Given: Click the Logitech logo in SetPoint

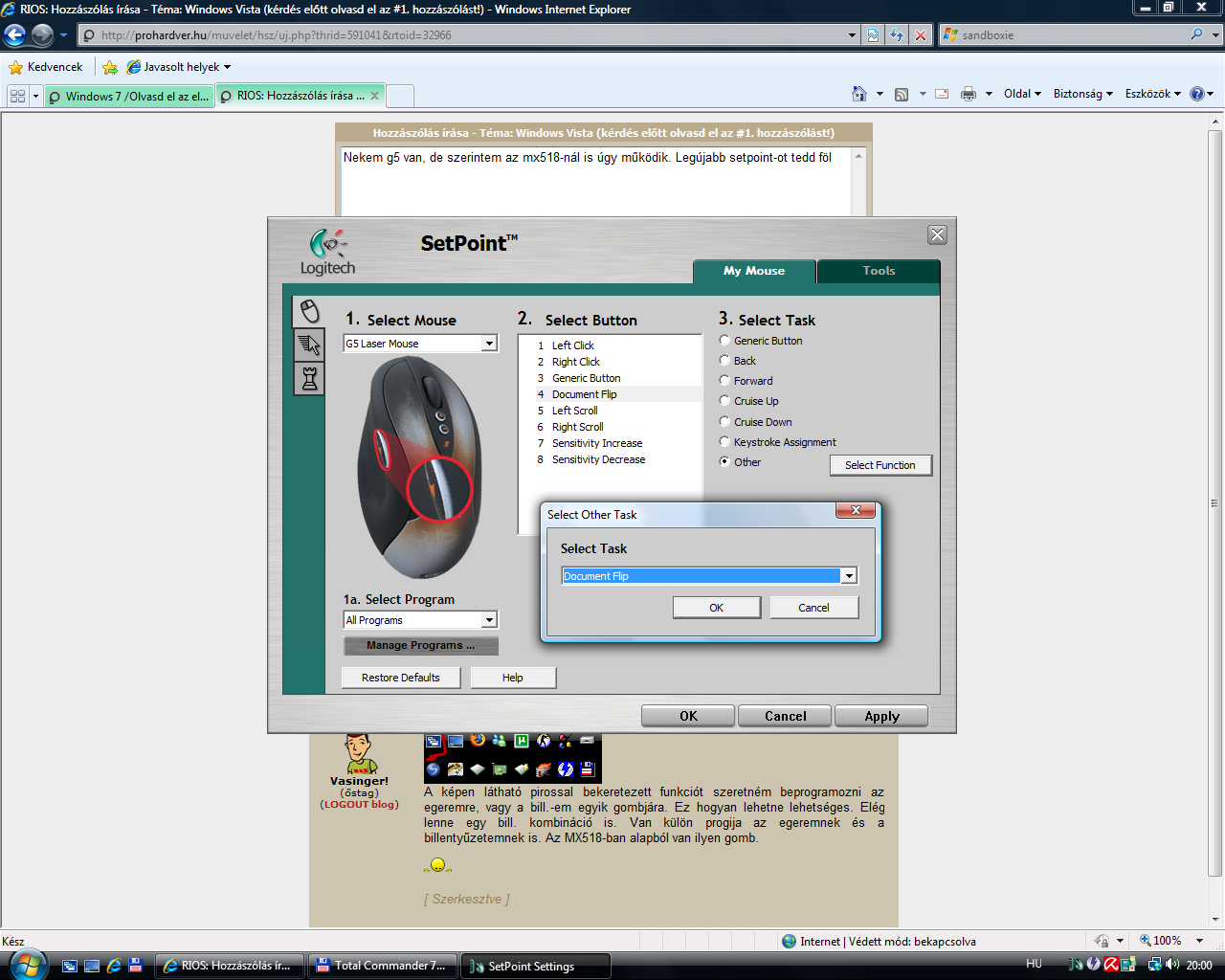Looking at the screenshot, I should (x=327, y=253).
